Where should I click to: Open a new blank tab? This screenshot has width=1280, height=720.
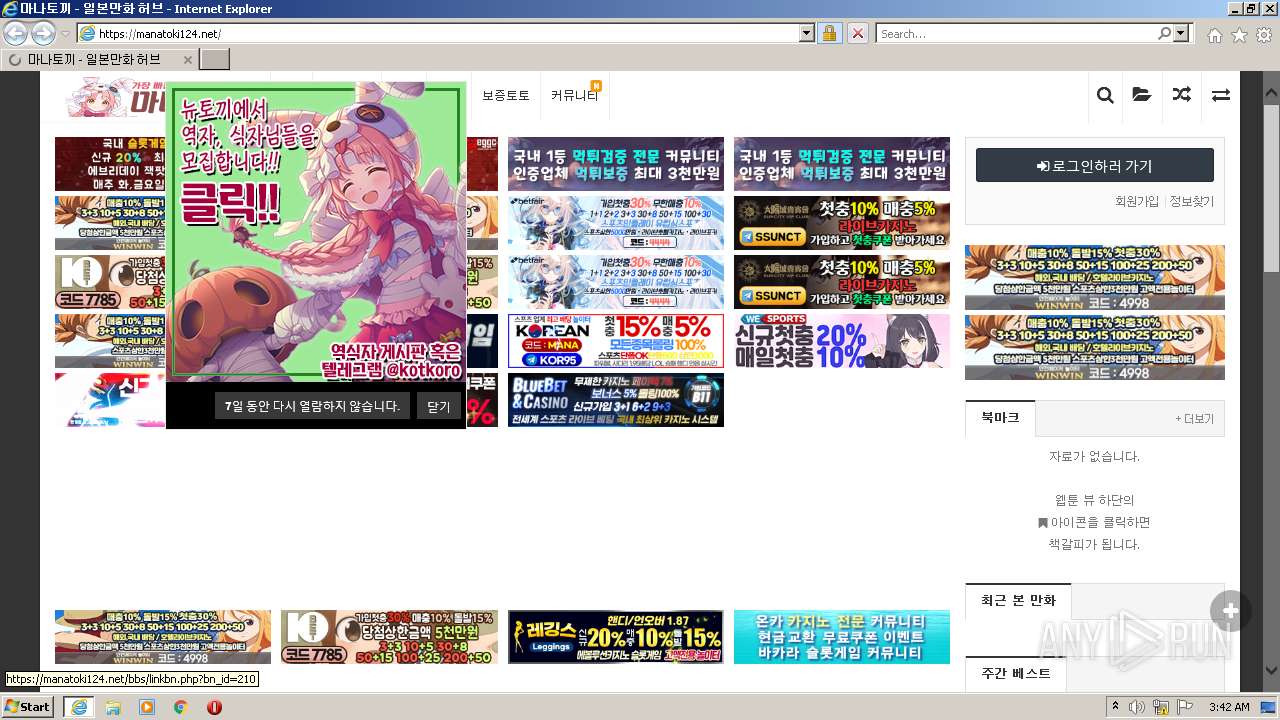click(215, 59)
